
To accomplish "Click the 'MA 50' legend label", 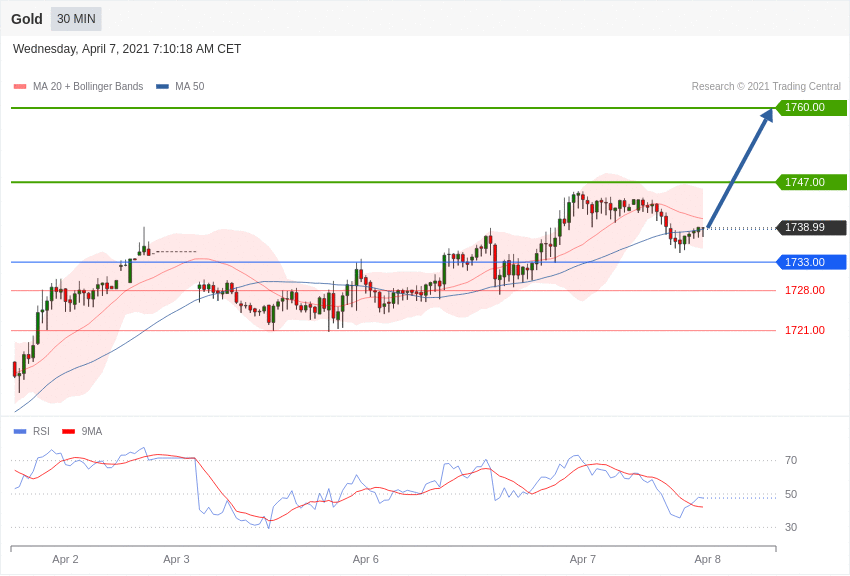I will pos(190,87).
